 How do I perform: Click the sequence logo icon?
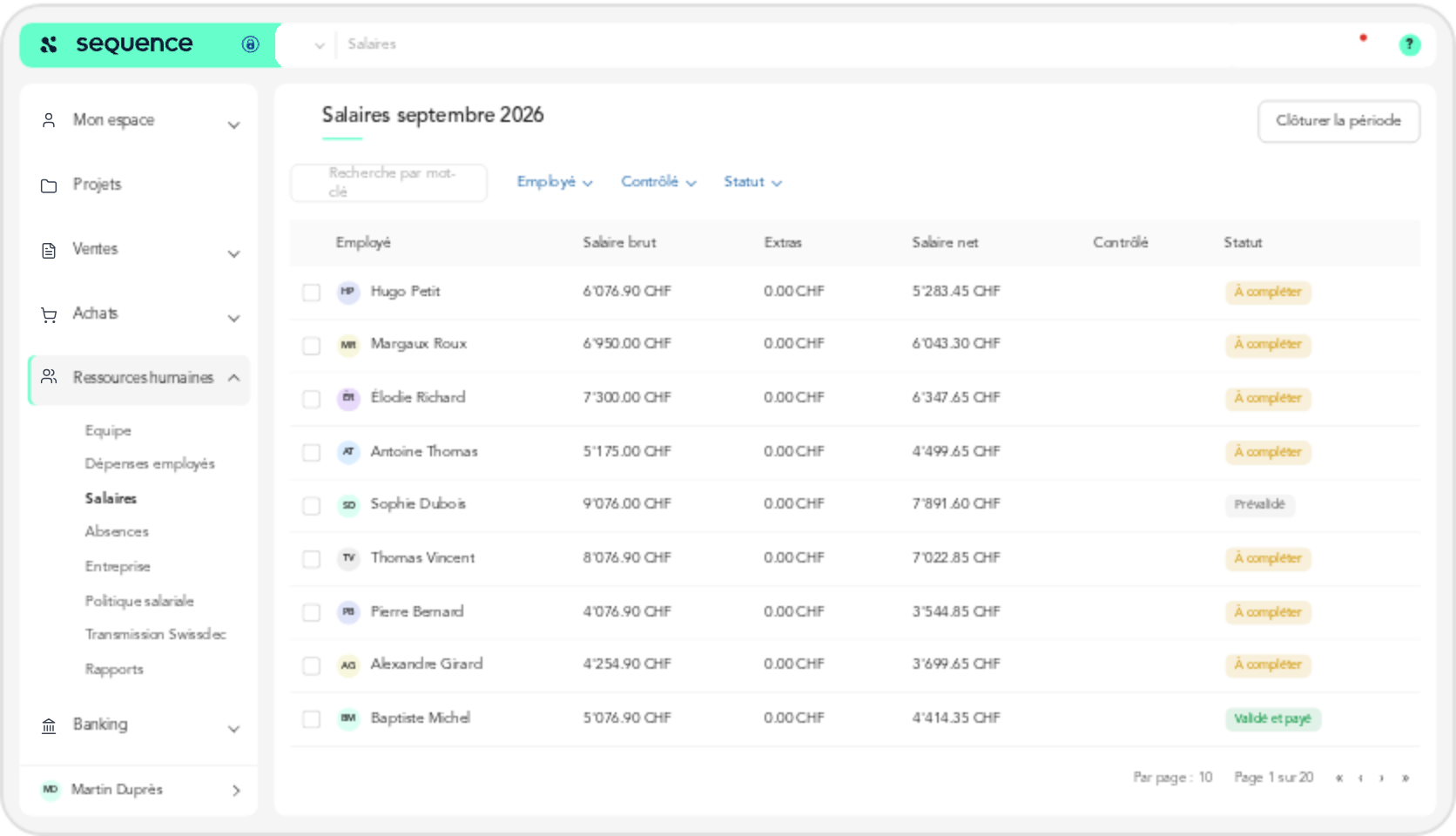(49, 44)
